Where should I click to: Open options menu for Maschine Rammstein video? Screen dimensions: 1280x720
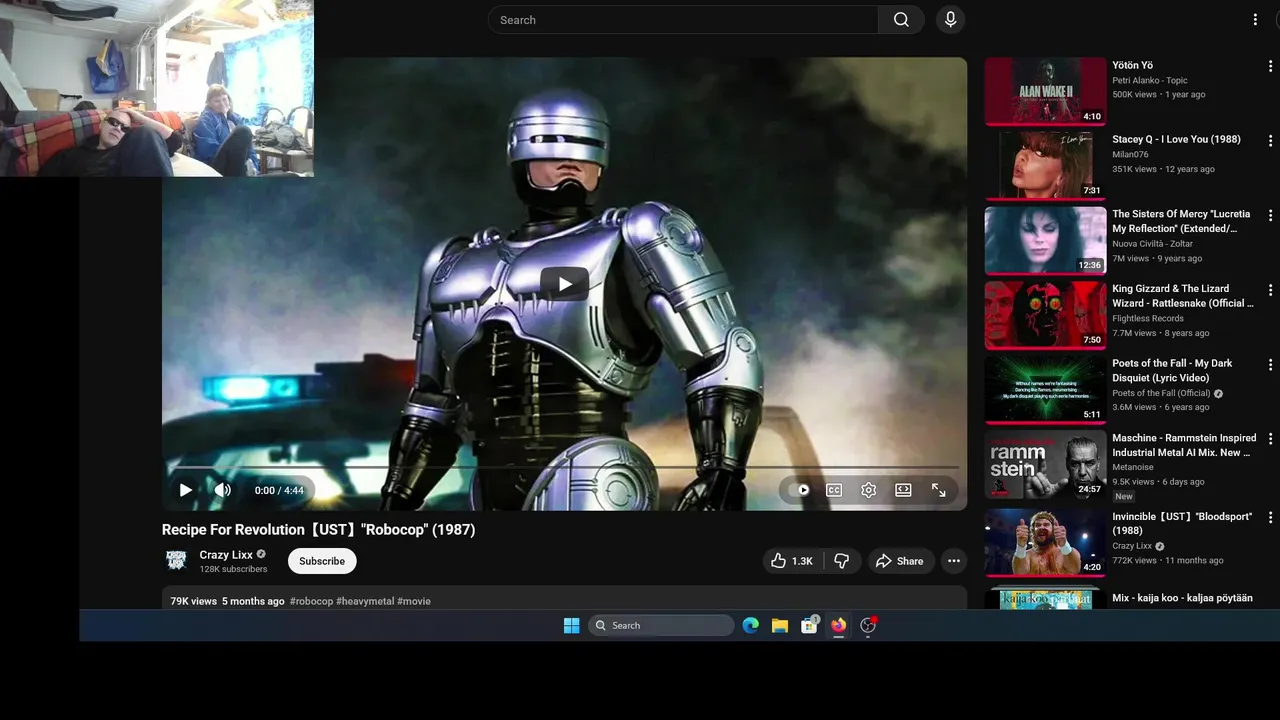[1270, 439]
